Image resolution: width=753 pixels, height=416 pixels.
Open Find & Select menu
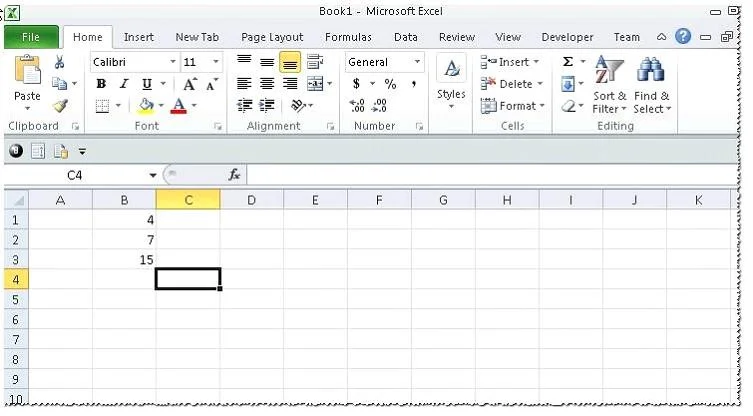pos(652,85)
